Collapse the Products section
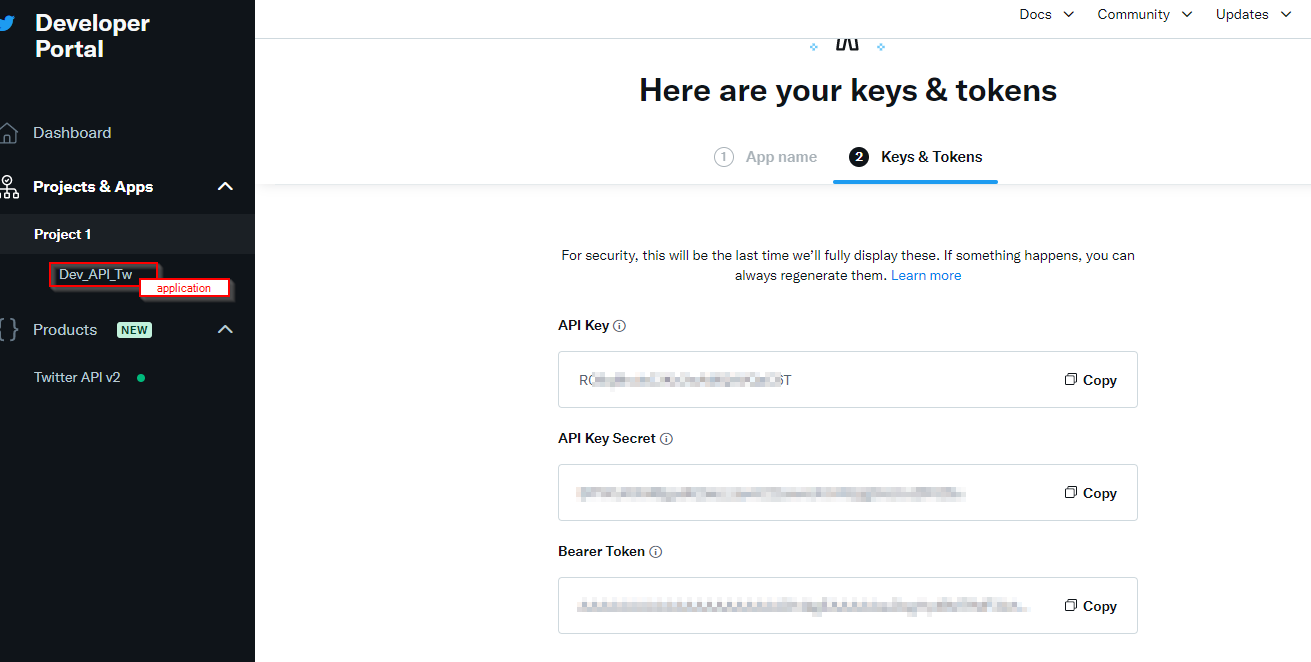The height and width of the screenshot is (662, 1311). coord(225,329)
